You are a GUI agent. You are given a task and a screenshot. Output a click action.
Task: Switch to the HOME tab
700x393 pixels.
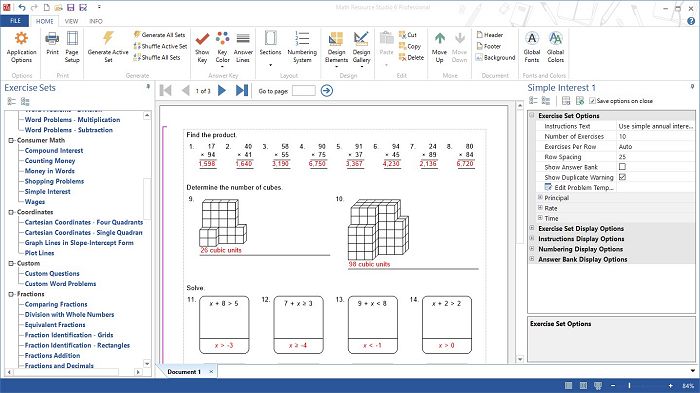pos(45,21)
